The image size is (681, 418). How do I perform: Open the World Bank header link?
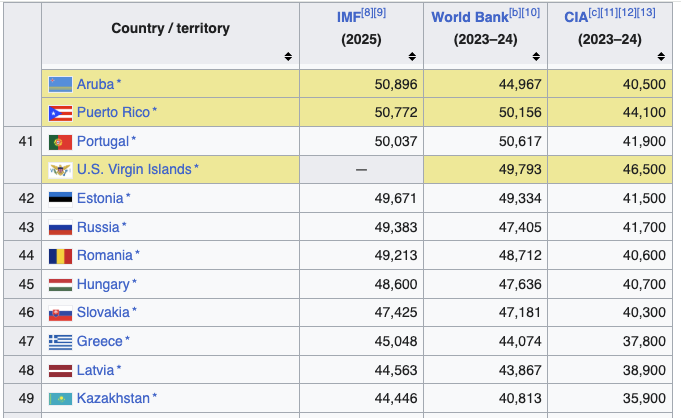pyautogui.click(x=469, y=17)
